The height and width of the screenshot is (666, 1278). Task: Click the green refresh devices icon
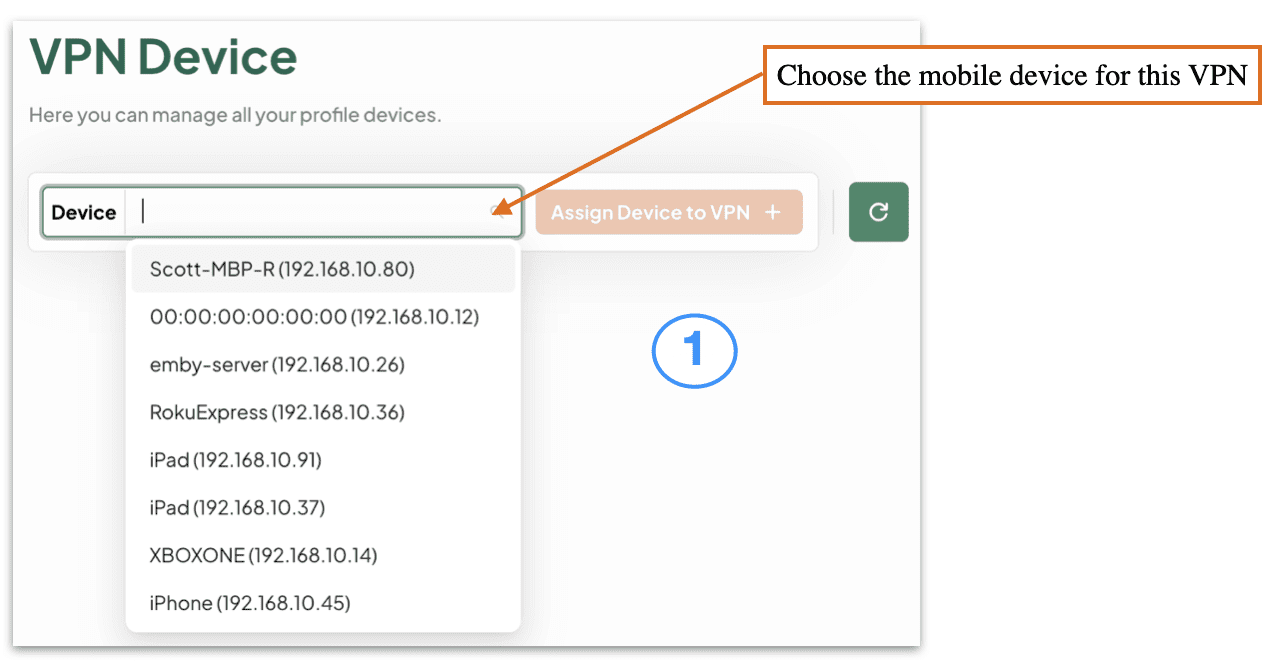click(x=878, y=212)
